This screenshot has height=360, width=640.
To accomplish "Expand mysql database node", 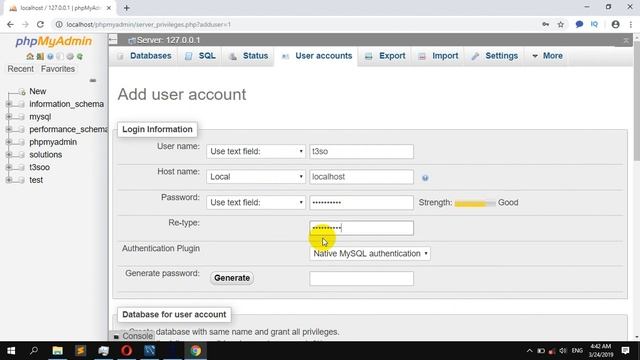I will [x=9, y=117].
